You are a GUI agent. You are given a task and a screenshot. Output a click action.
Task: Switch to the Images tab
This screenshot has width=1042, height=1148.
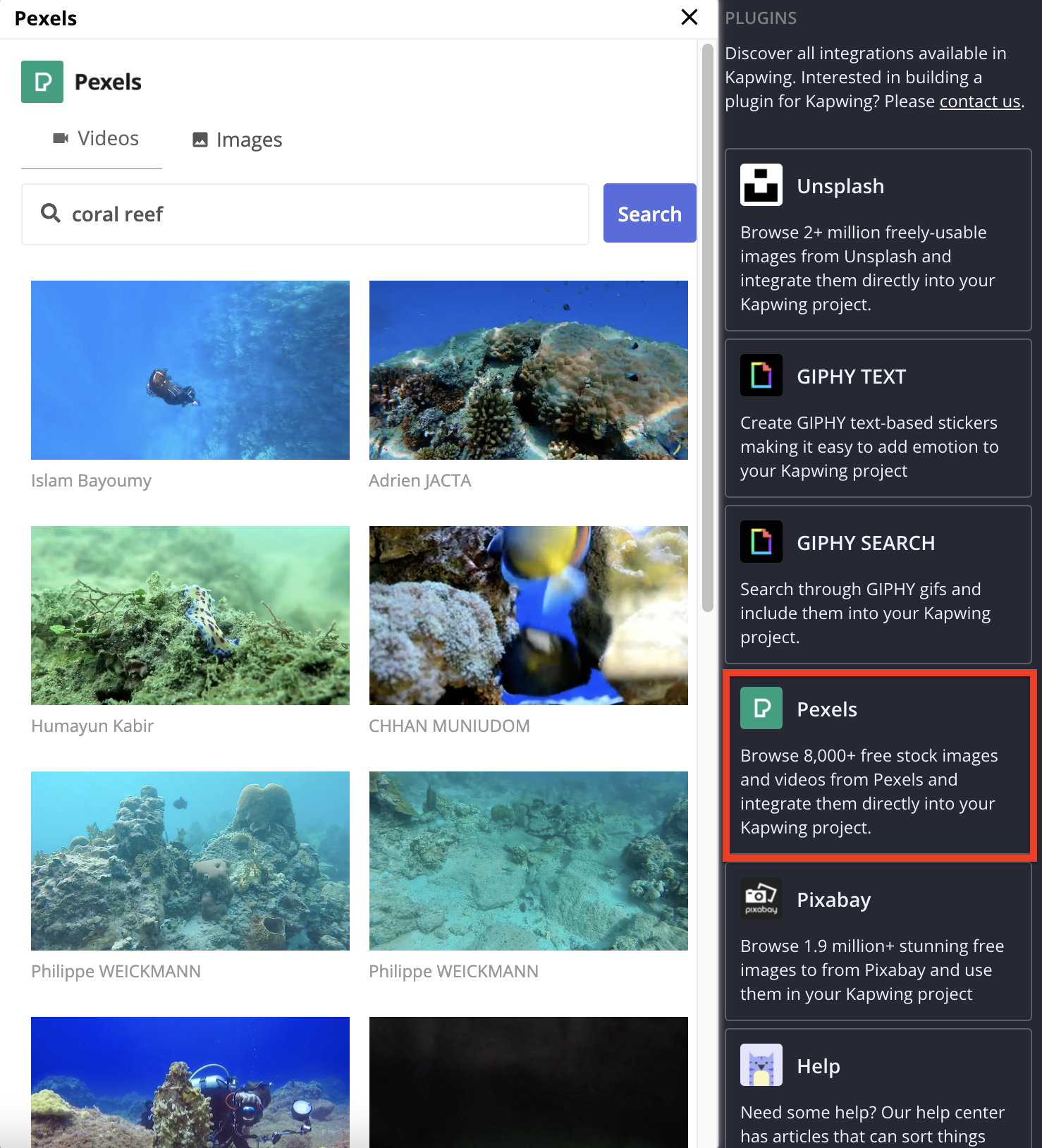[238, 140]
